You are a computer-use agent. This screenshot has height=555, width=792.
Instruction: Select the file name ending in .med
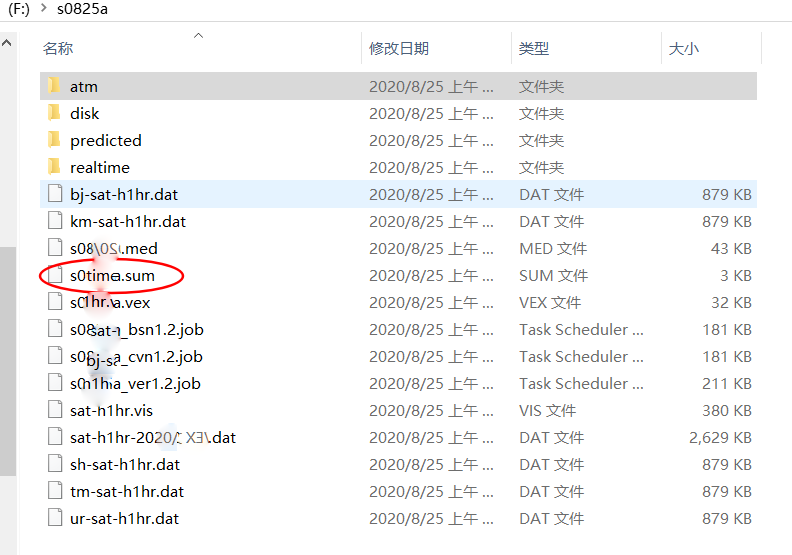114,248
